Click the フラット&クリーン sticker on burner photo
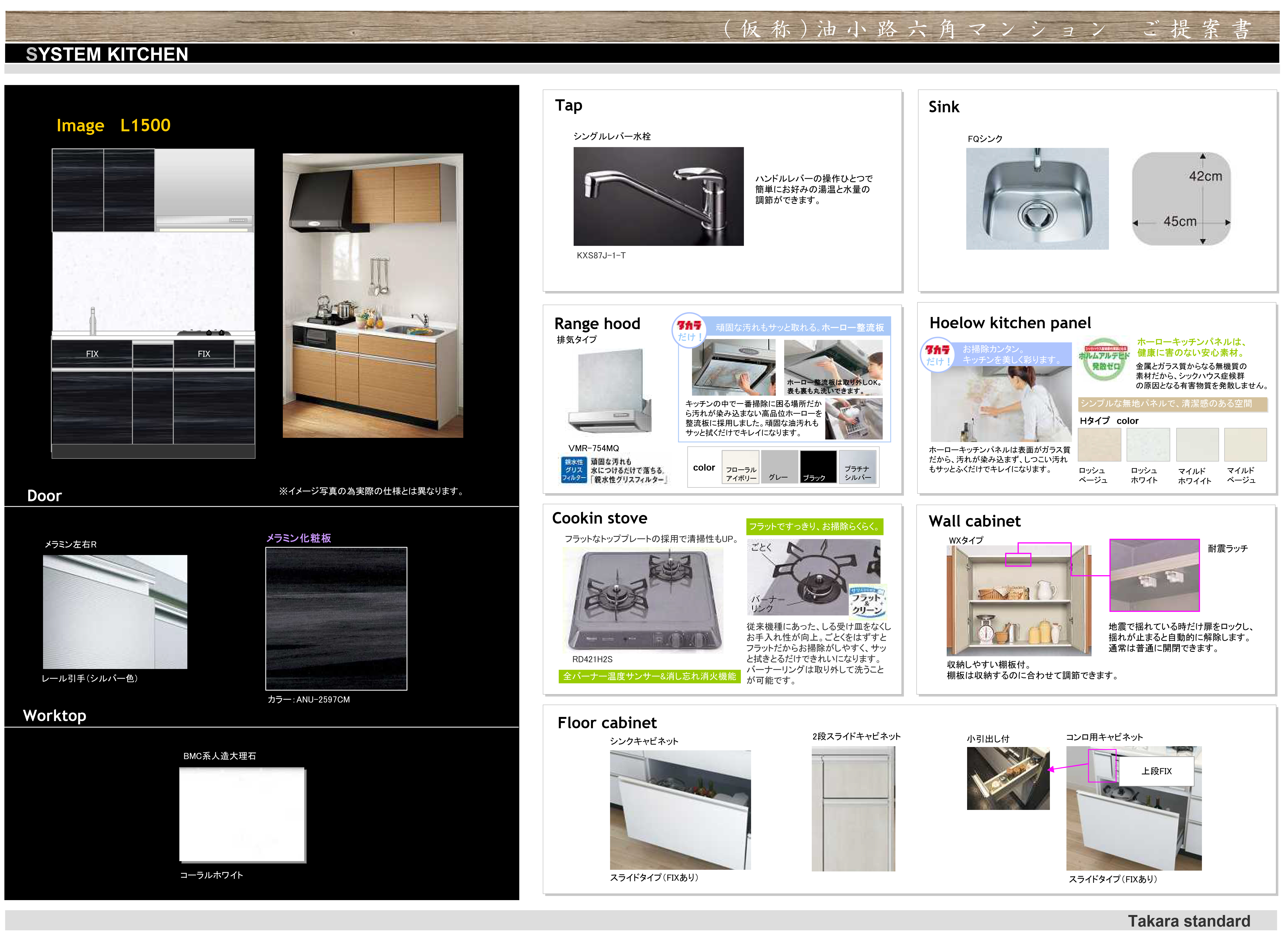The image size is (1288, 939). [867, 602]
